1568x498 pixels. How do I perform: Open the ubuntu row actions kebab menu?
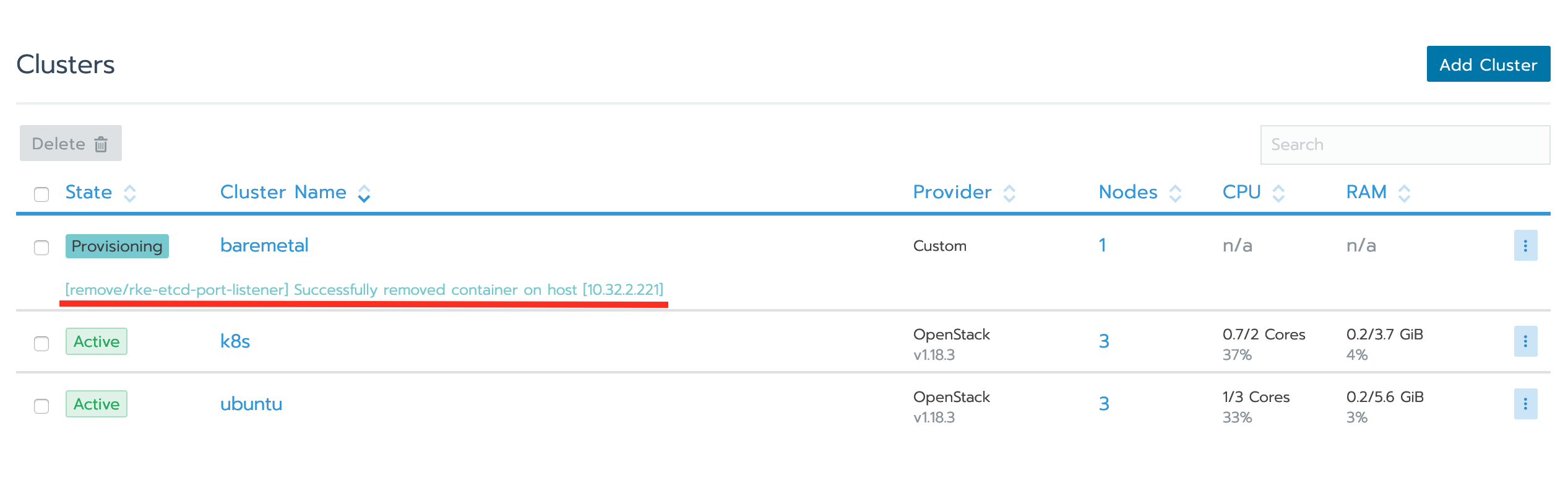click(1525, 404)
